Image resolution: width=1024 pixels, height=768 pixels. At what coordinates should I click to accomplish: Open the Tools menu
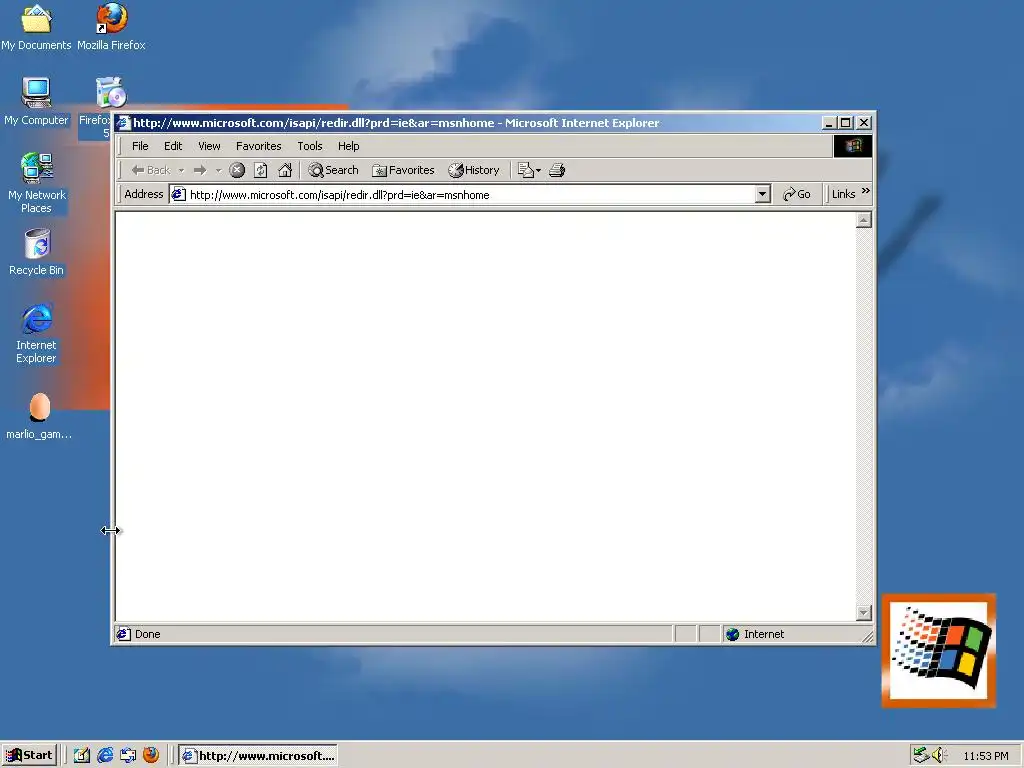pyautogui.click(x=310, y=146)
